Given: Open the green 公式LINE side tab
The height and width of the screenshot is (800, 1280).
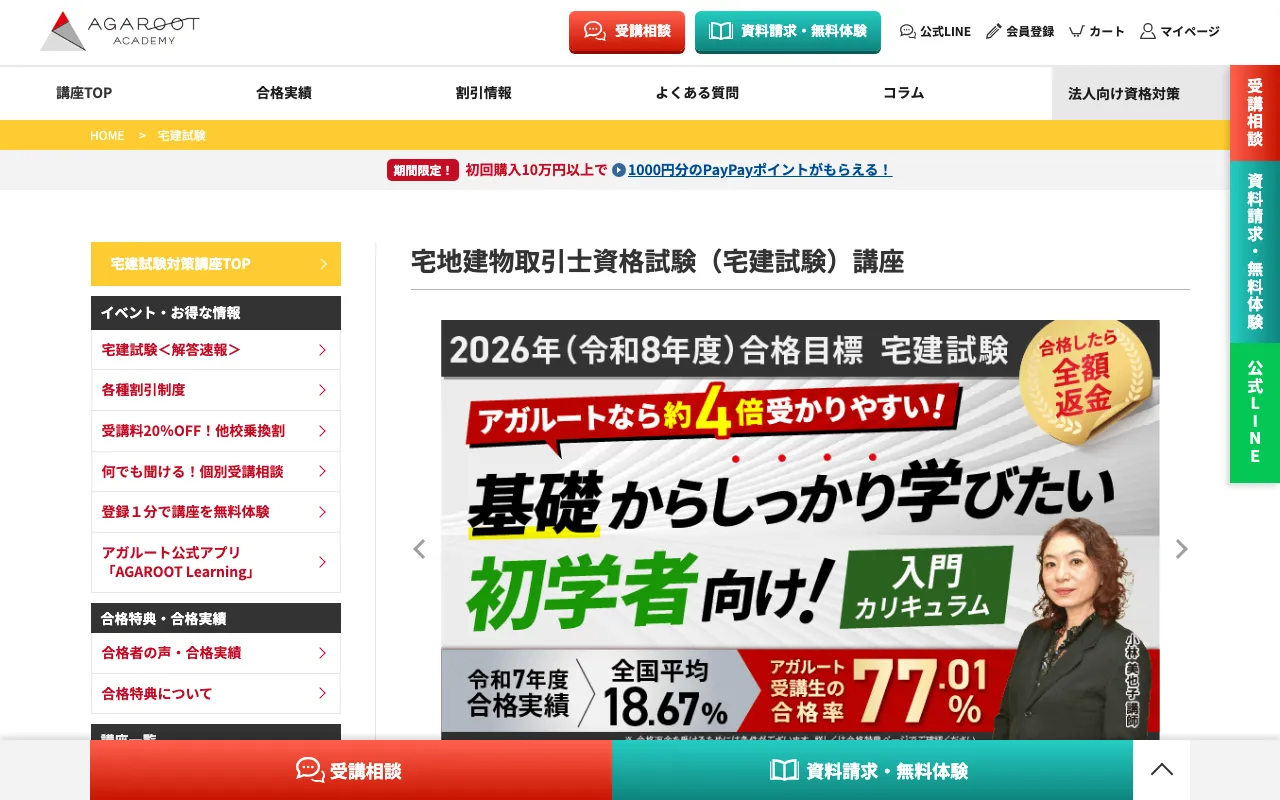Looking at the screenshot, I should pos(1255,413).
